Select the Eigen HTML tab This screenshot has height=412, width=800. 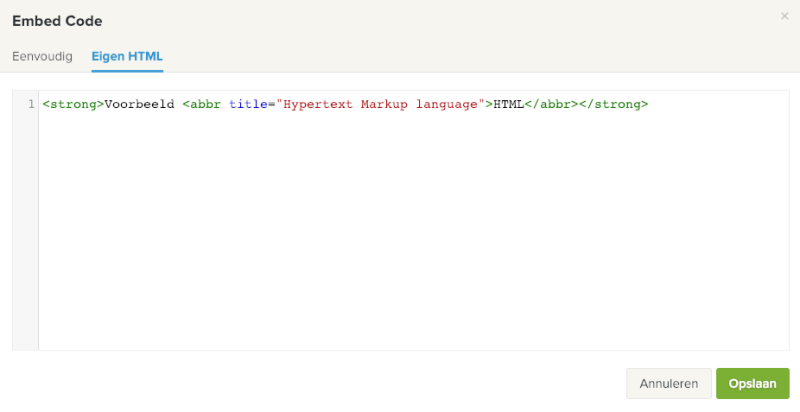coord(127,56)
